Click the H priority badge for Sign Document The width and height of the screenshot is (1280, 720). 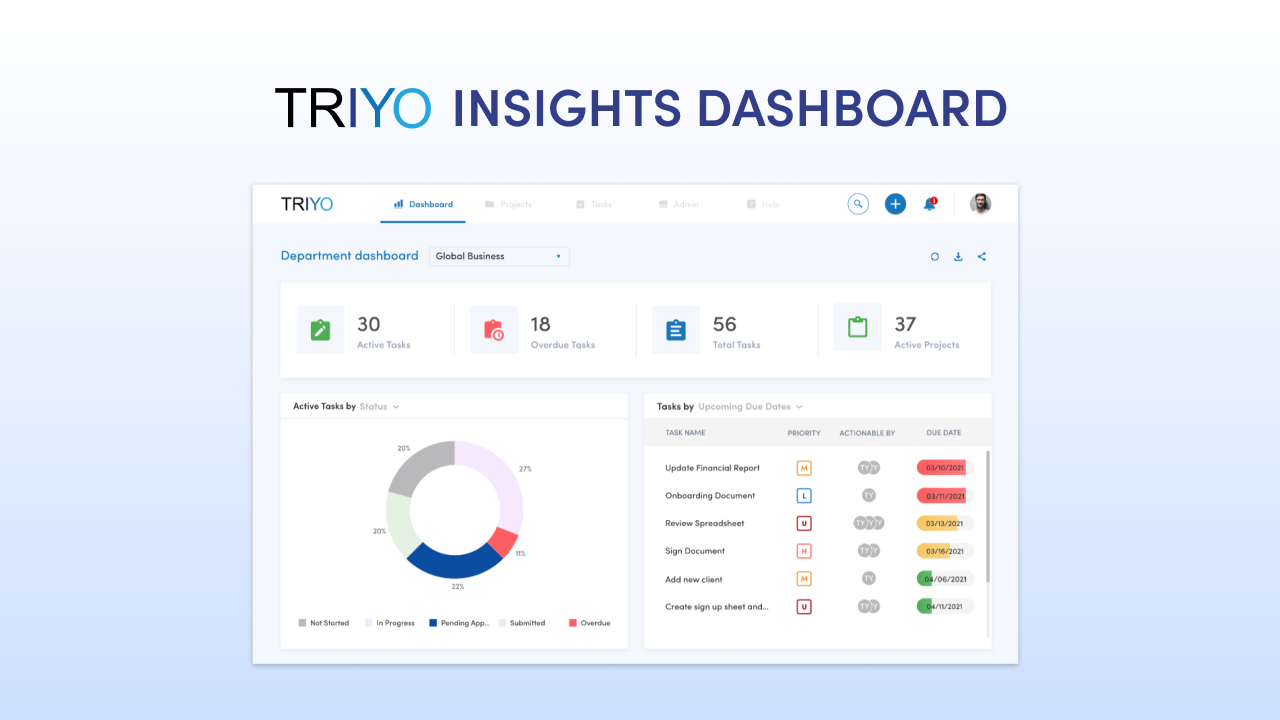click(x=804, y=551)
